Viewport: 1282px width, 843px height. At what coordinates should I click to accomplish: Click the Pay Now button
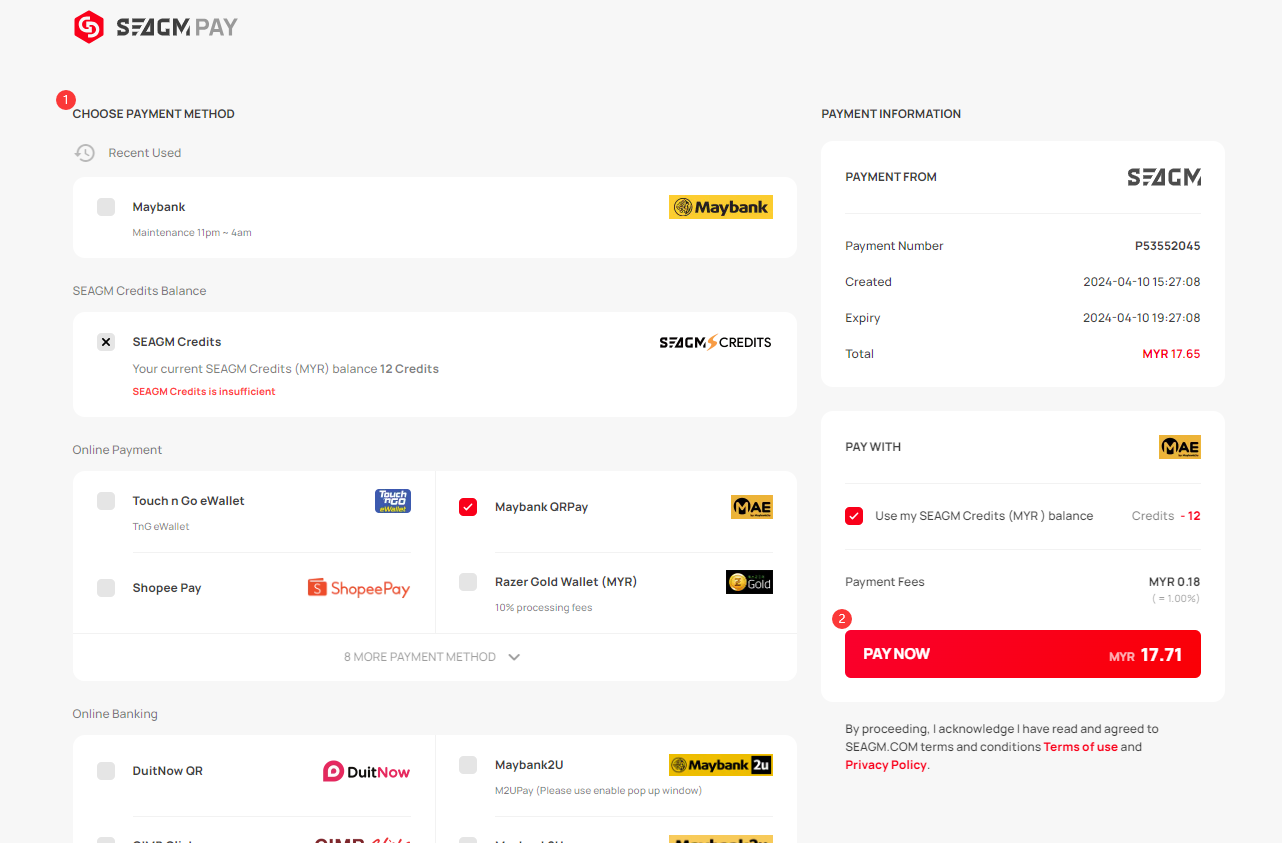(x=1023, y=654)
